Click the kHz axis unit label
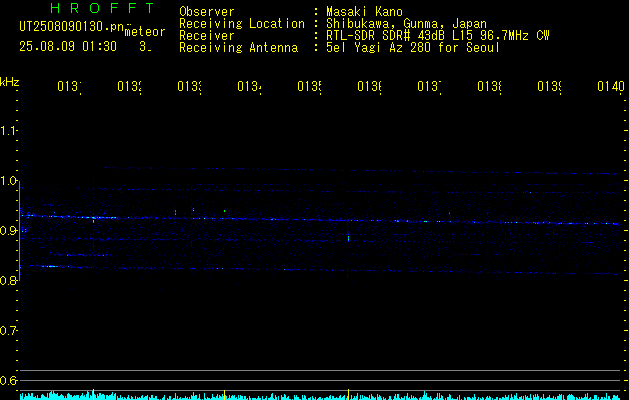This screenshot has height=400, width=629. pyautogui.click(x=9, y=82)
